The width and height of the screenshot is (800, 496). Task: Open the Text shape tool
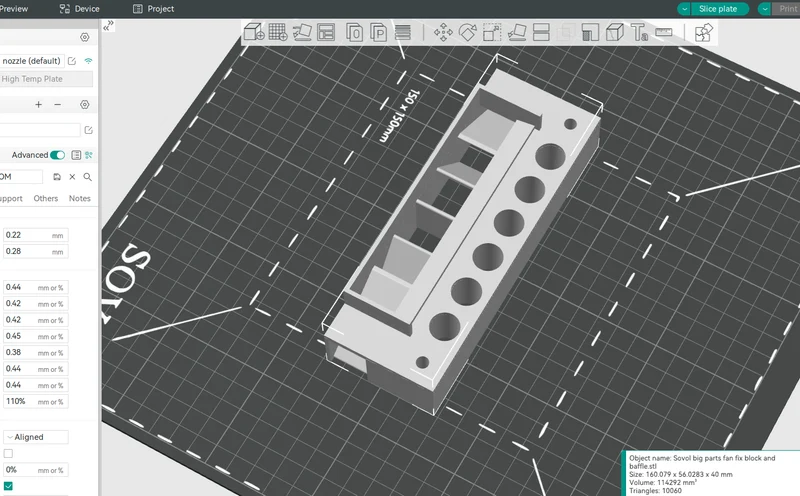click(639, 33)
